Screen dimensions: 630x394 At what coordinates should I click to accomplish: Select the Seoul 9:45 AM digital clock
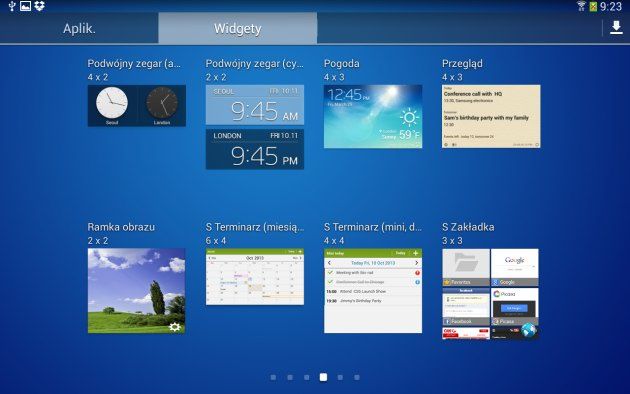(x=255, y=105)
